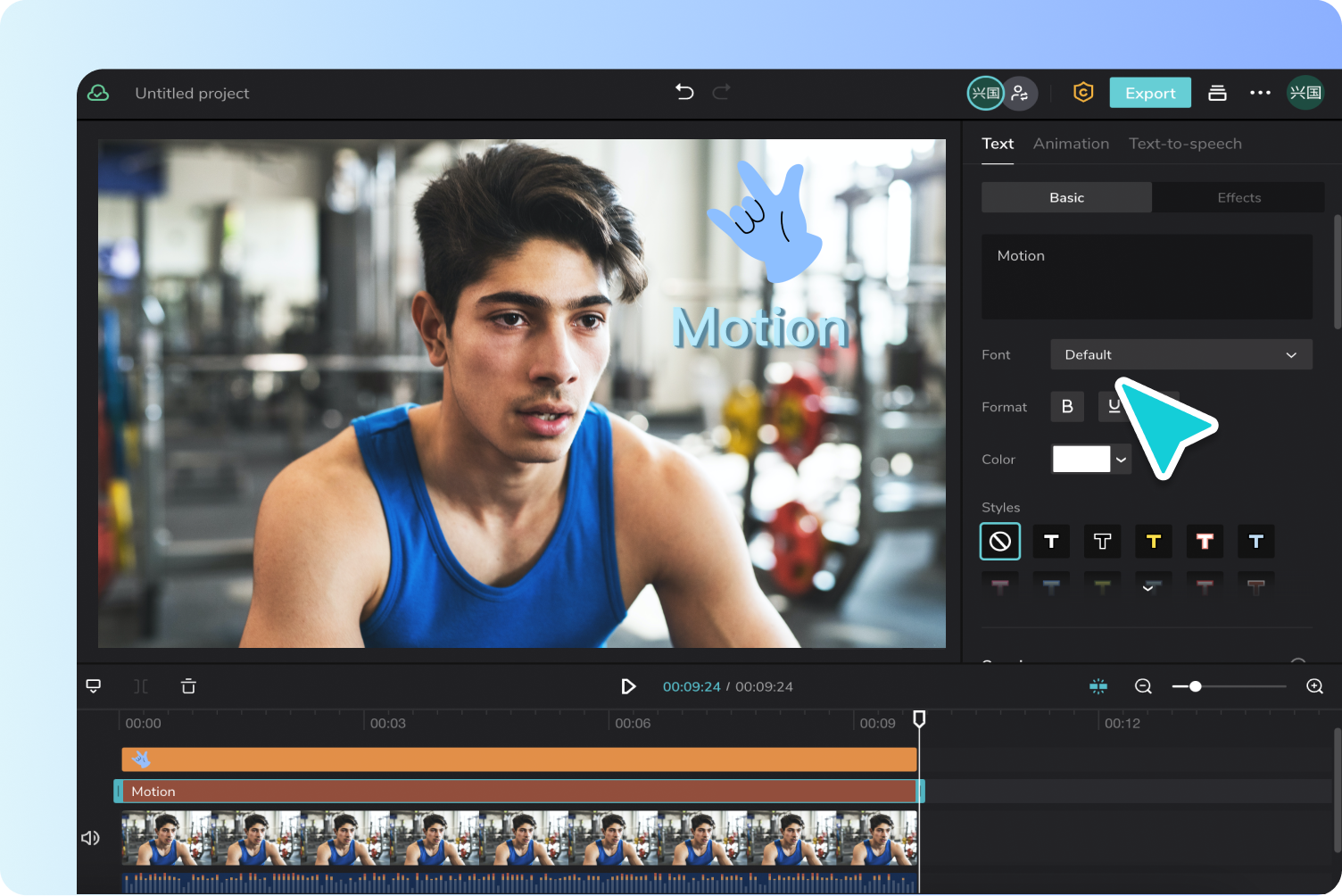Click the Motion text input box

point(1147,277)
